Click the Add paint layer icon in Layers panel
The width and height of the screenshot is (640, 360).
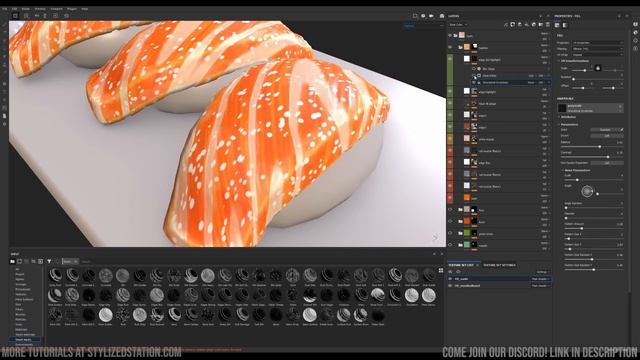[x=520, y=25]
